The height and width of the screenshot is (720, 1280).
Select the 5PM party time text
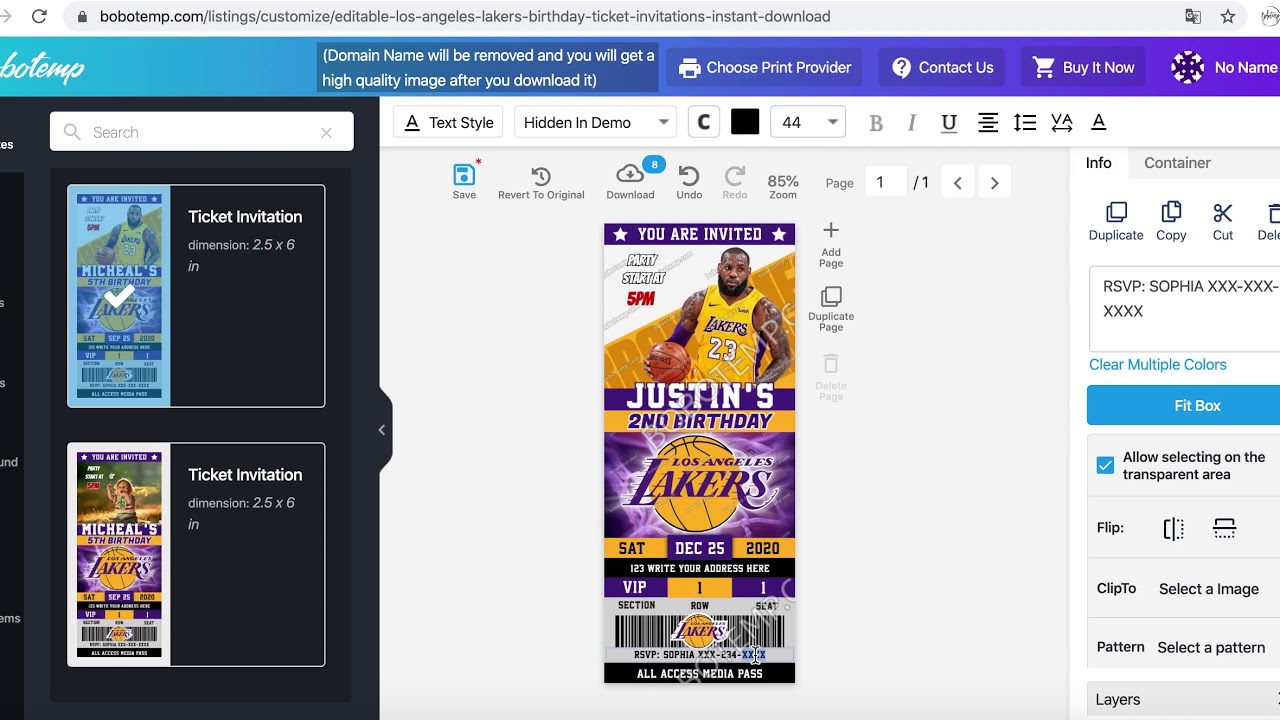[640, 299]
